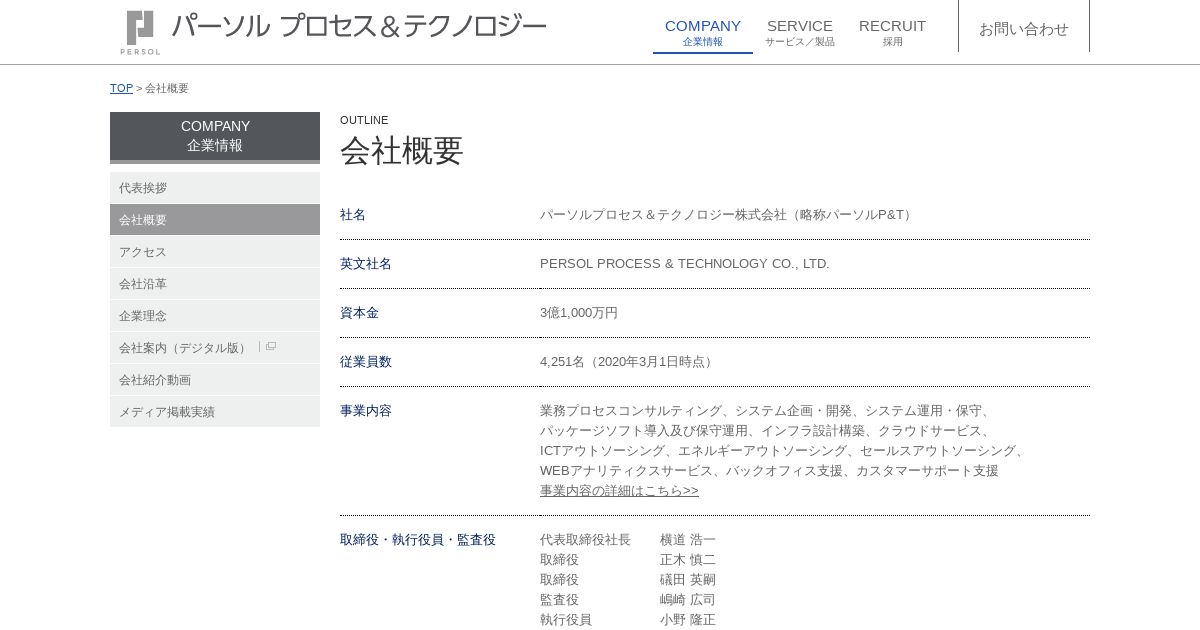Click the 会社概要 breadcrumb text
Image resolution: width=1200 pixels, height=630 pixels.
tap(167, 88)
